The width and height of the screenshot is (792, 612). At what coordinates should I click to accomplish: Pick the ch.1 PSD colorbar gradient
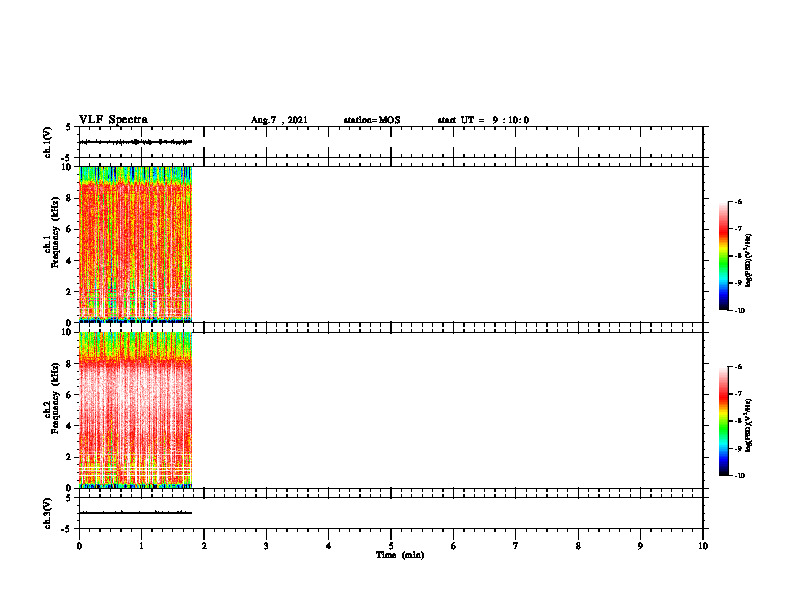click(723, 256)
